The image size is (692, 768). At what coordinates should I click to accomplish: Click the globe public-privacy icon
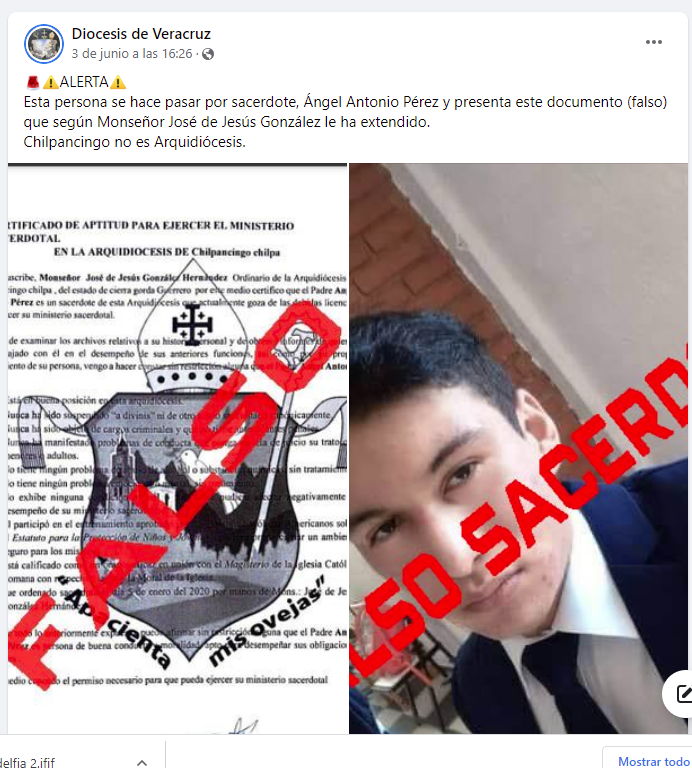(x=208, y=54)
